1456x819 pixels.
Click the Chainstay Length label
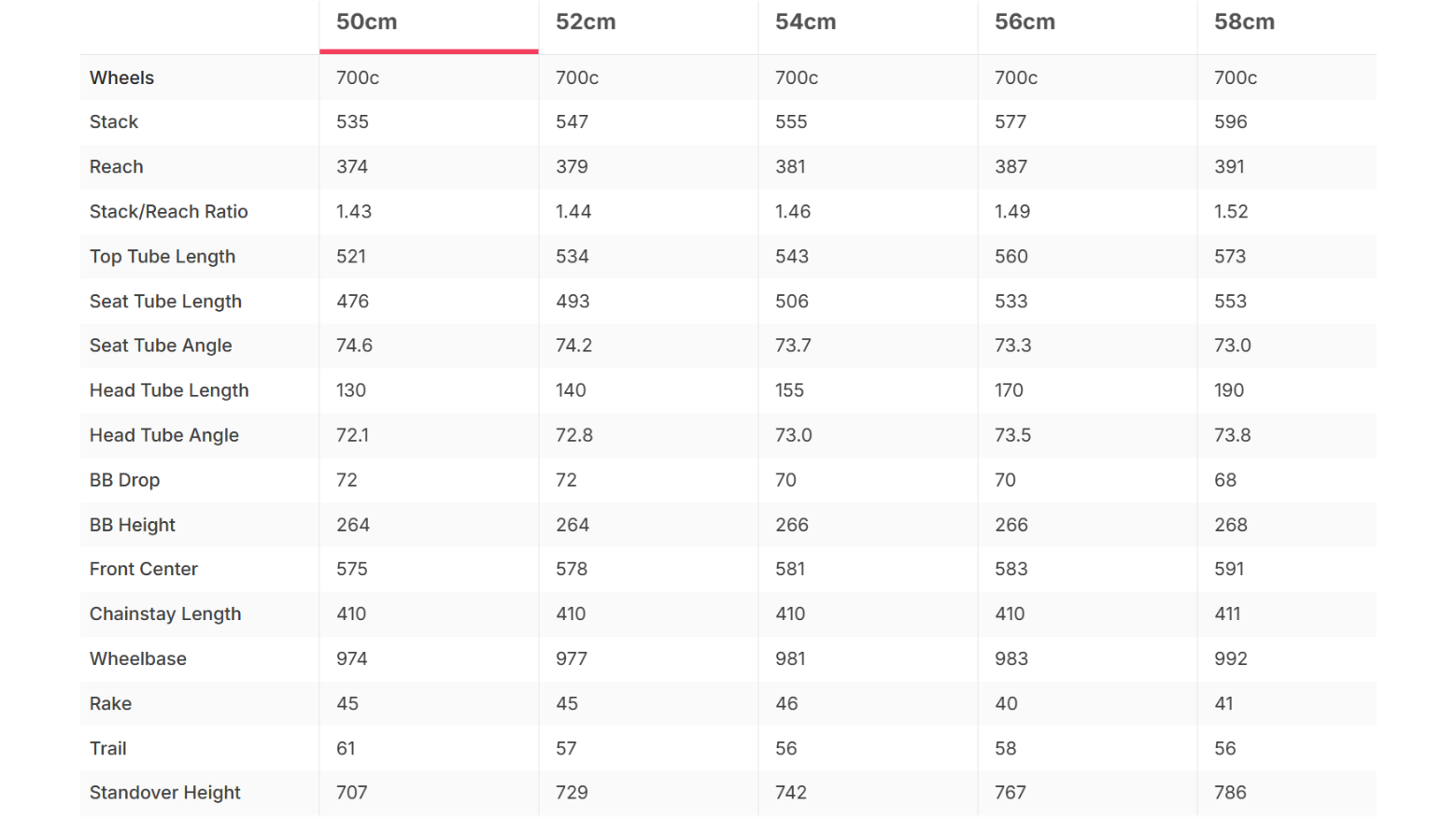165,614
